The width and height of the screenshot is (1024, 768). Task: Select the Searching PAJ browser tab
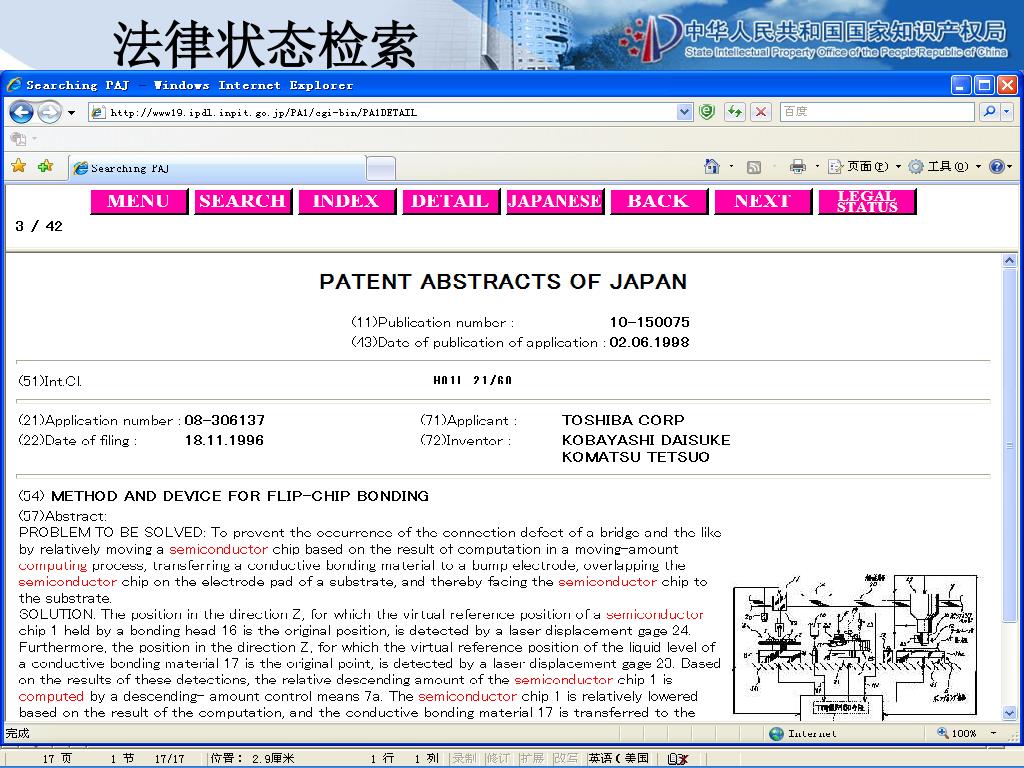click(217, 168)
